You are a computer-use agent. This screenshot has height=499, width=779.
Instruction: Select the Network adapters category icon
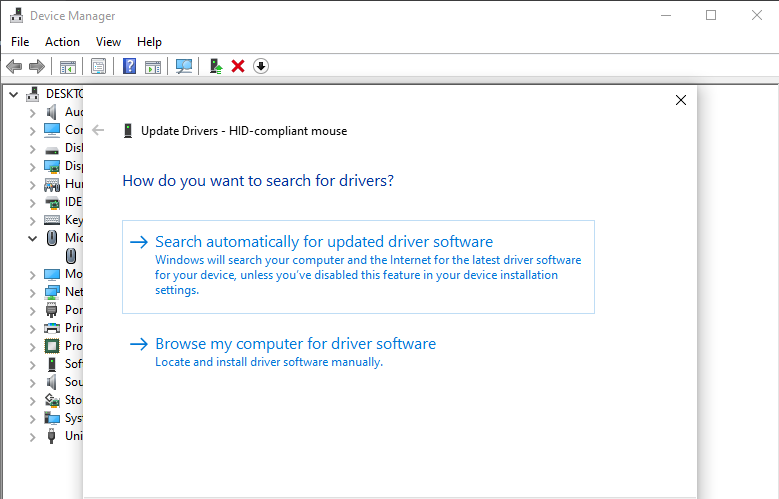click(x=52, y=292)
